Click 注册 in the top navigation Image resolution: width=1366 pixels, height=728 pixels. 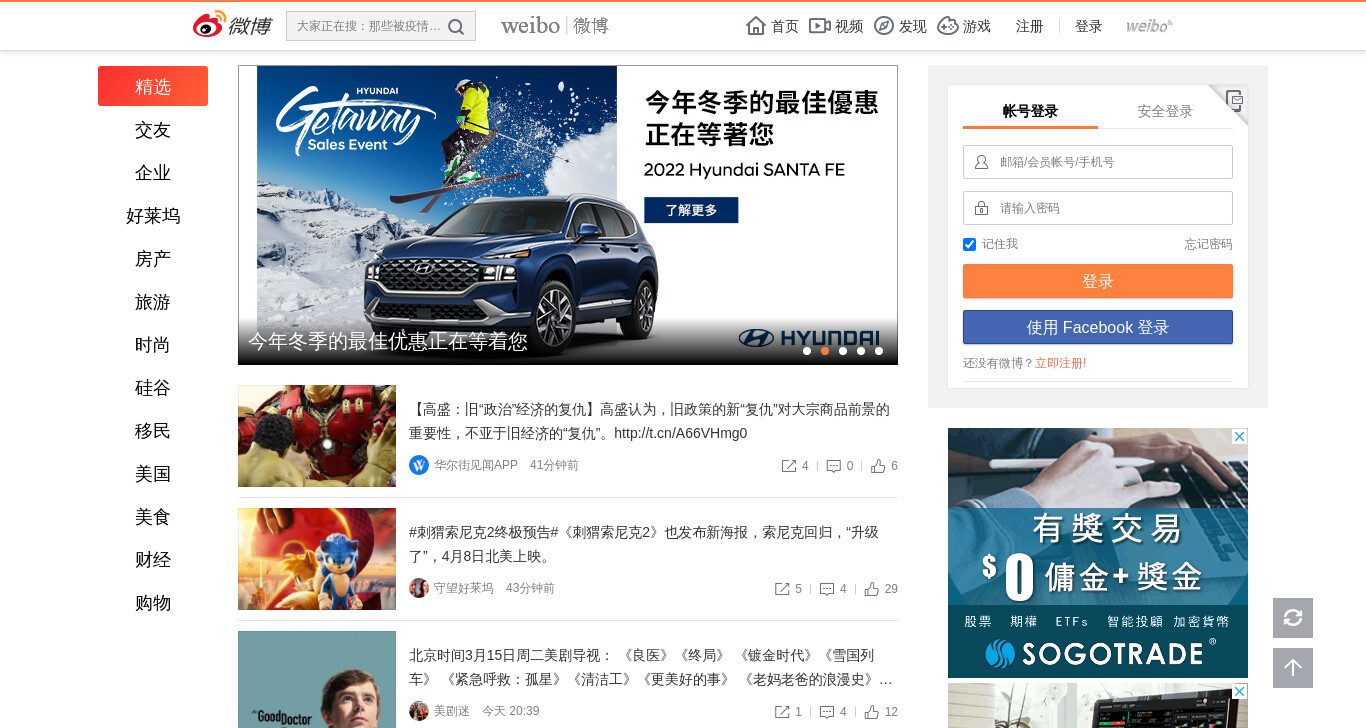point(1030,26)
